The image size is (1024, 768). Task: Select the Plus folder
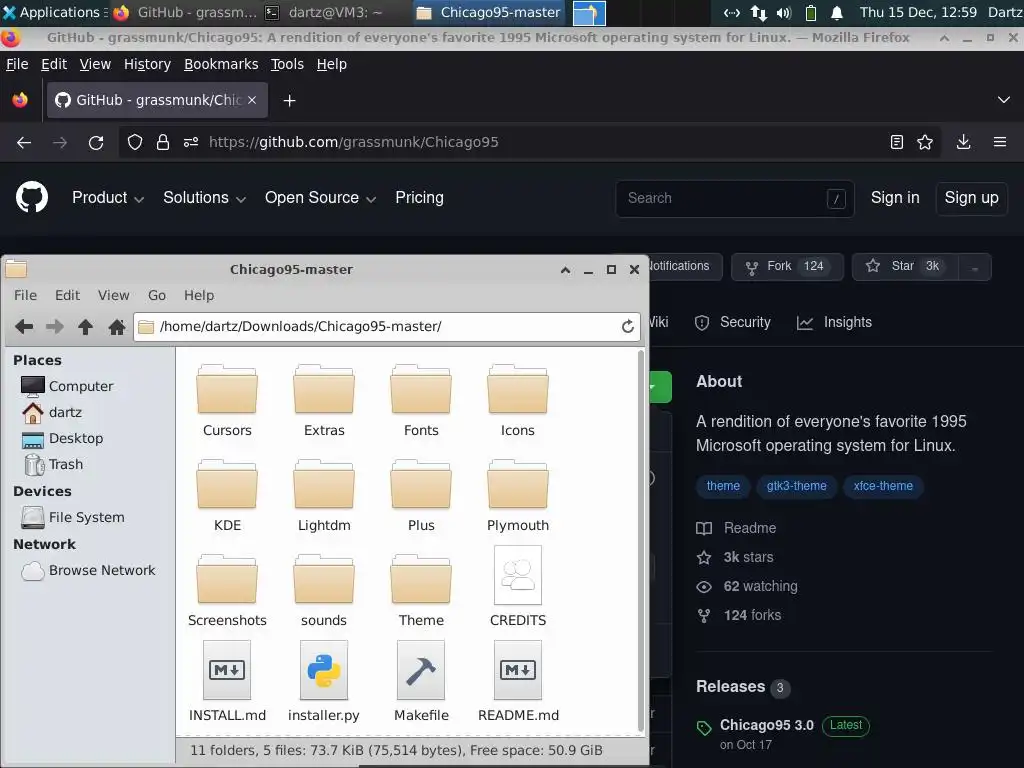tap(421, 496)
